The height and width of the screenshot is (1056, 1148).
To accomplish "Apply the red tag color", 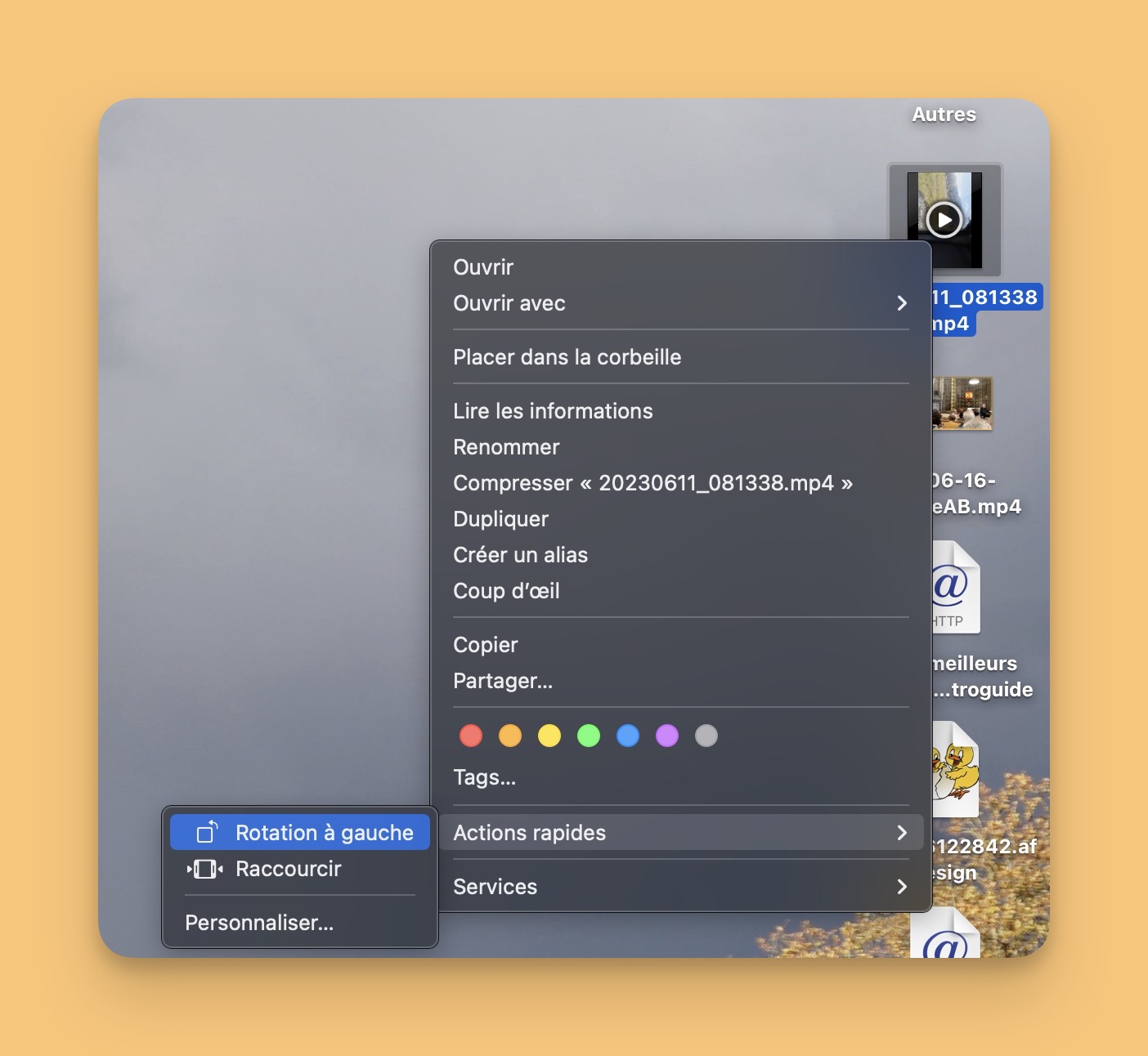I will tap(471, 736).
